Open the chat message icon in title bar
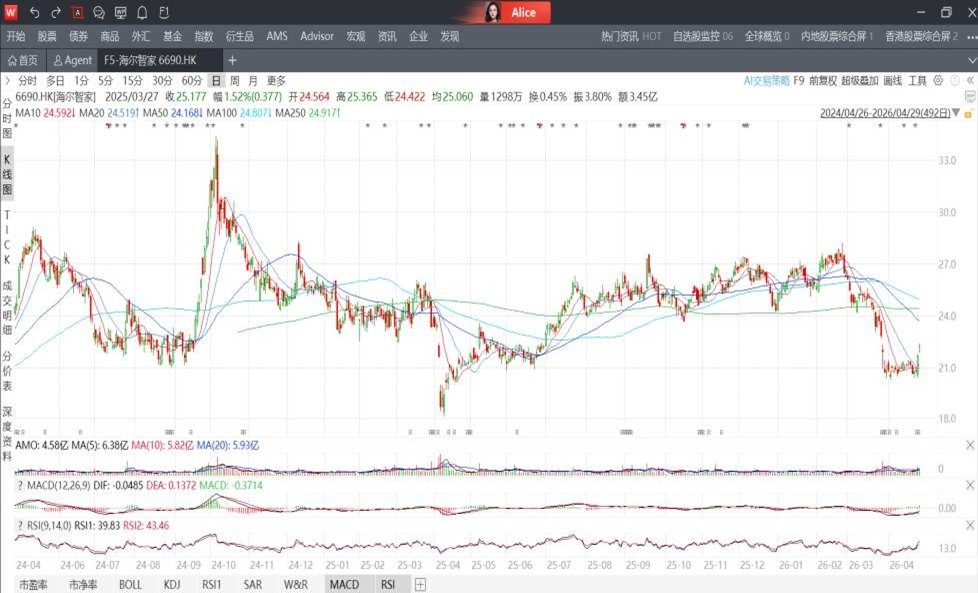Screen dimensions: 978x593 point(99,13)
